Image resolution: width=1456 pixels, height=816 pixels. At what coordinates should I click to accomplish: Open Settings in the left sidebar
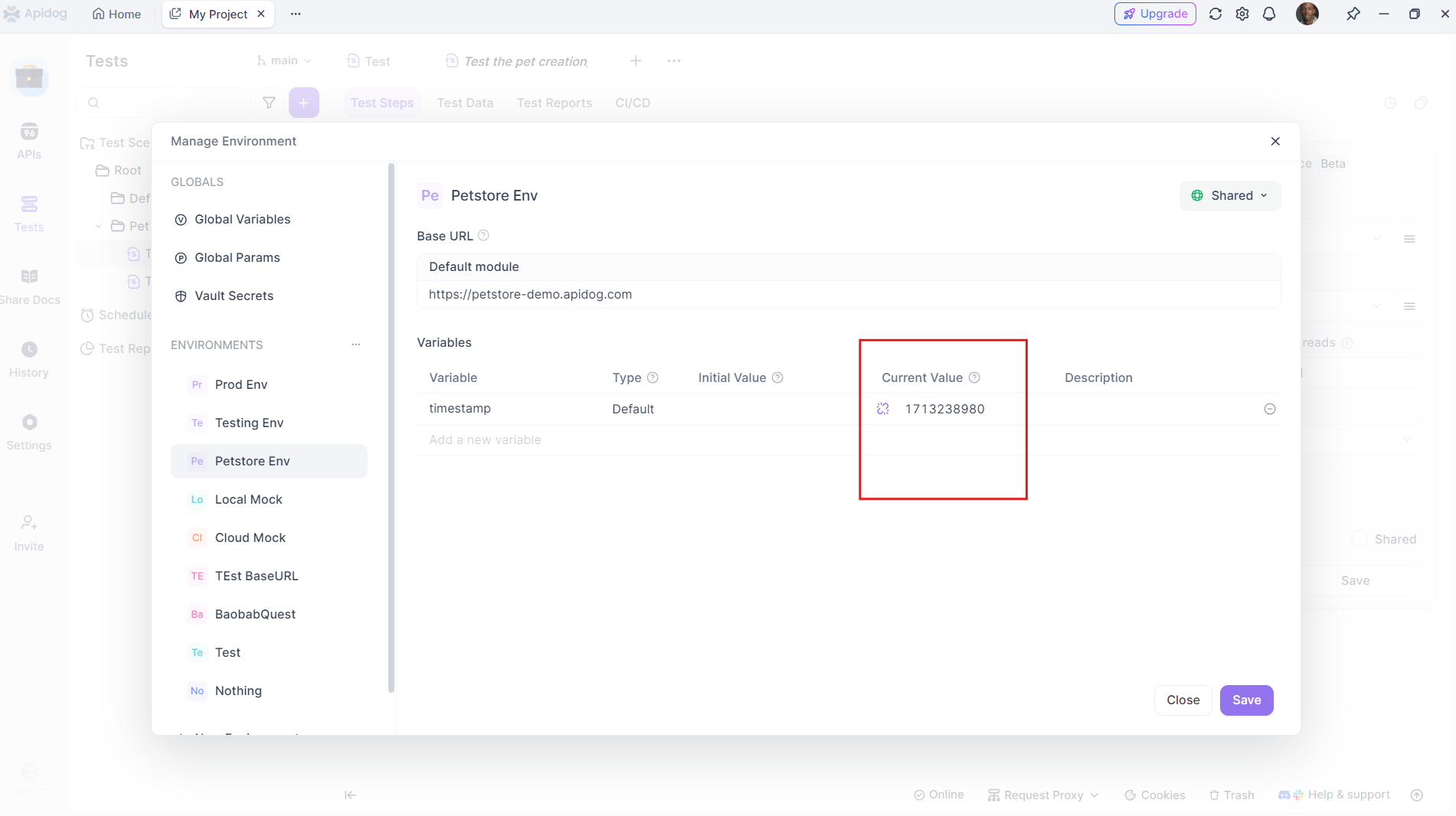tap(29, 432)
